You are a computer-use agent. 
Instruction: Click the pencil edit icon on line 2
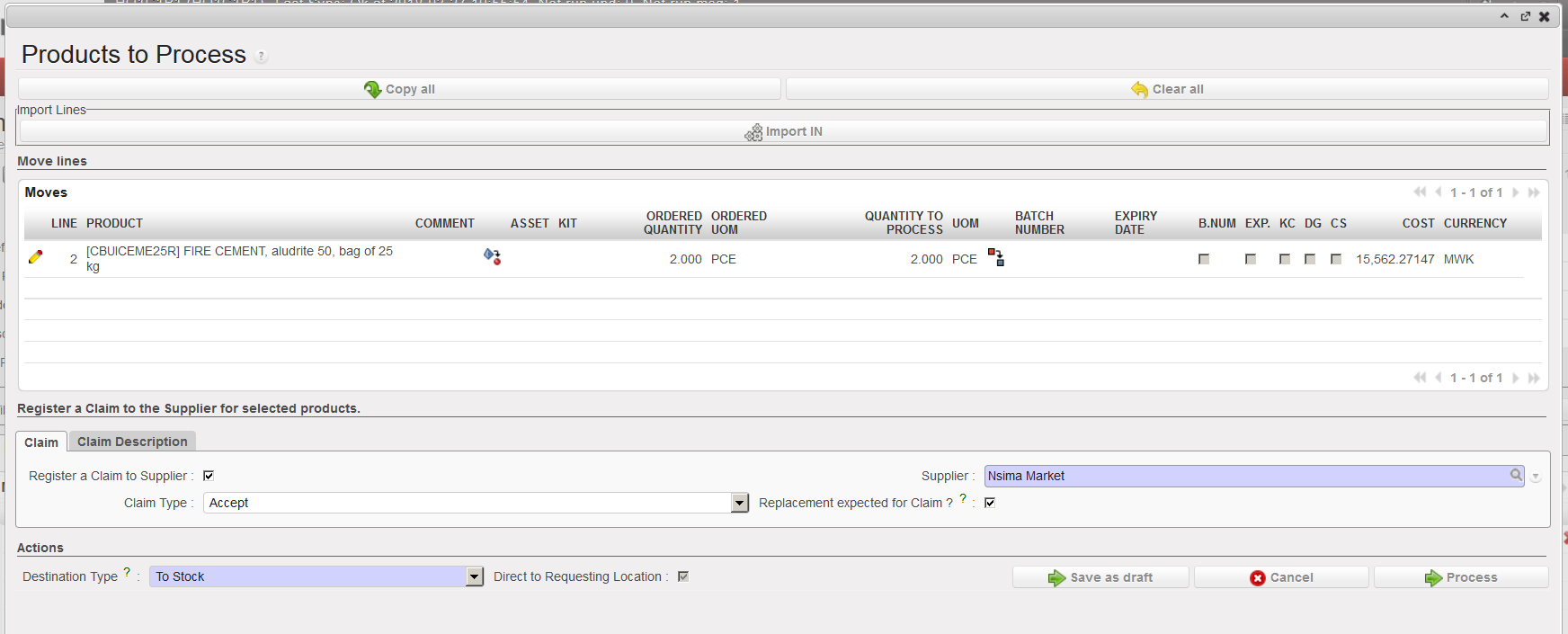[x=36, y=257]
